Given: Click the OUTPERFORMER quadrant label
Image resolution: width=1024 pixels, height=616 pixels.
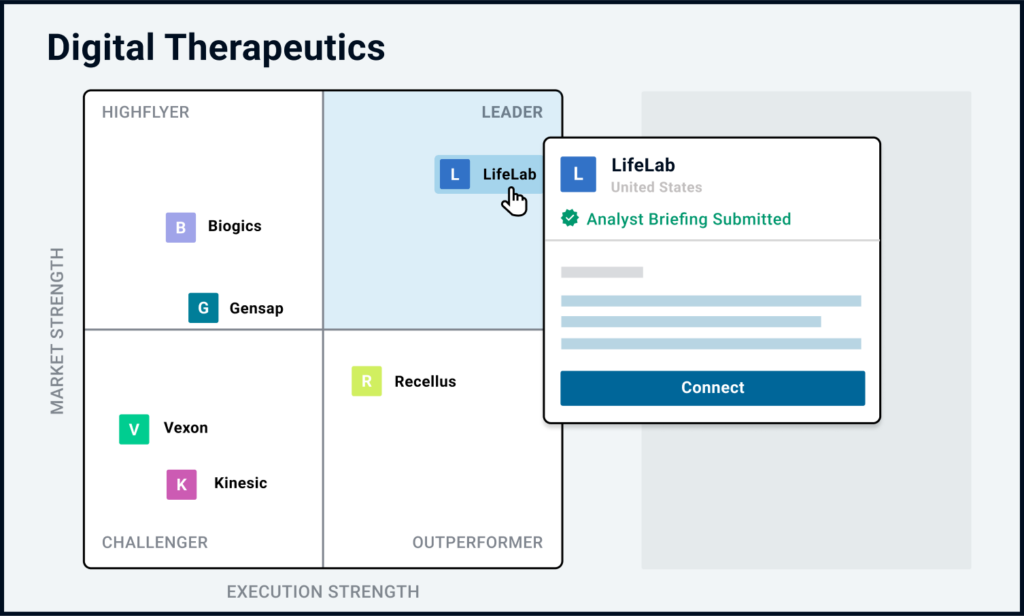Looking at the screenshot, I should tap(477, 542).
